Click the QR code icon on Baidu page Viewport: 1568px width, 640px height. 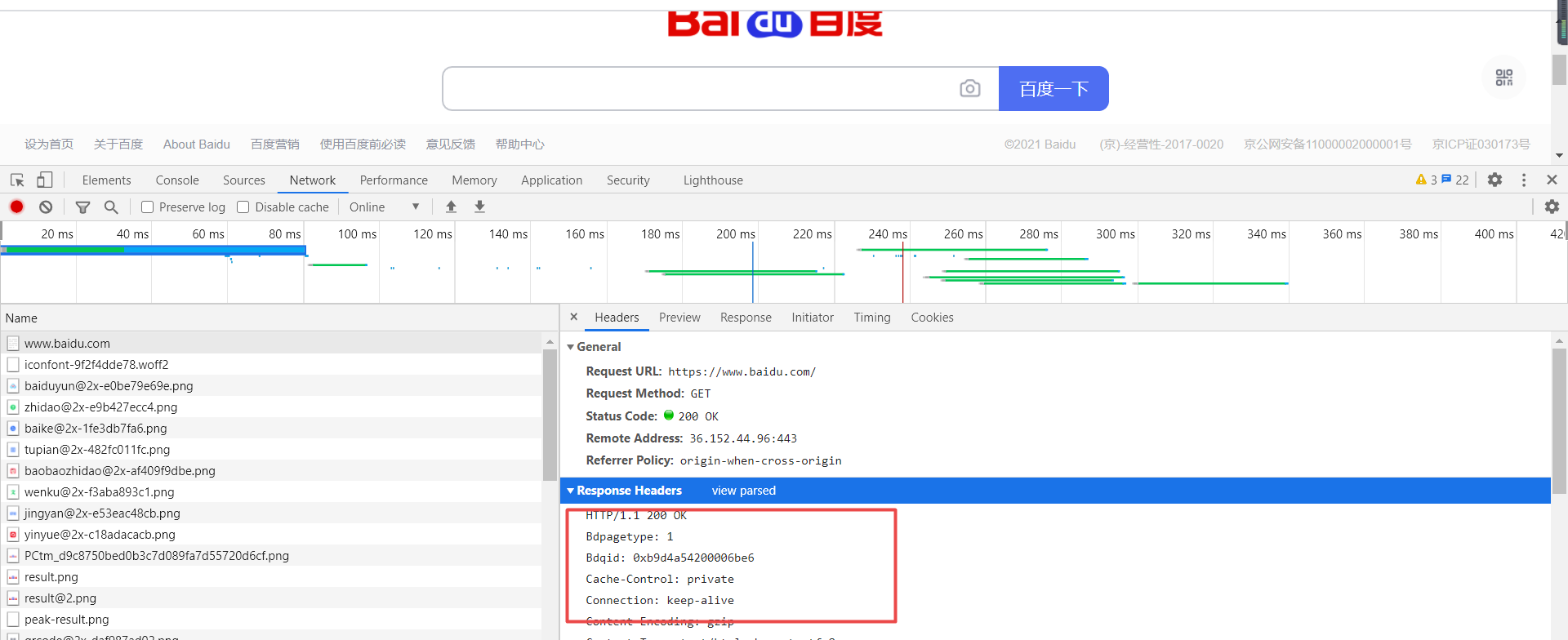point(1504,78)
